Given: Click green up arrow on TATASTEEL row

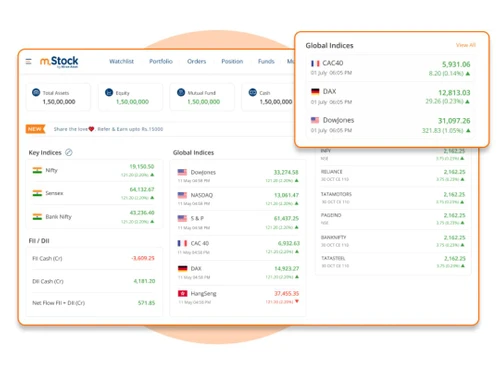Looking at the screenshot, I should 462,266.
